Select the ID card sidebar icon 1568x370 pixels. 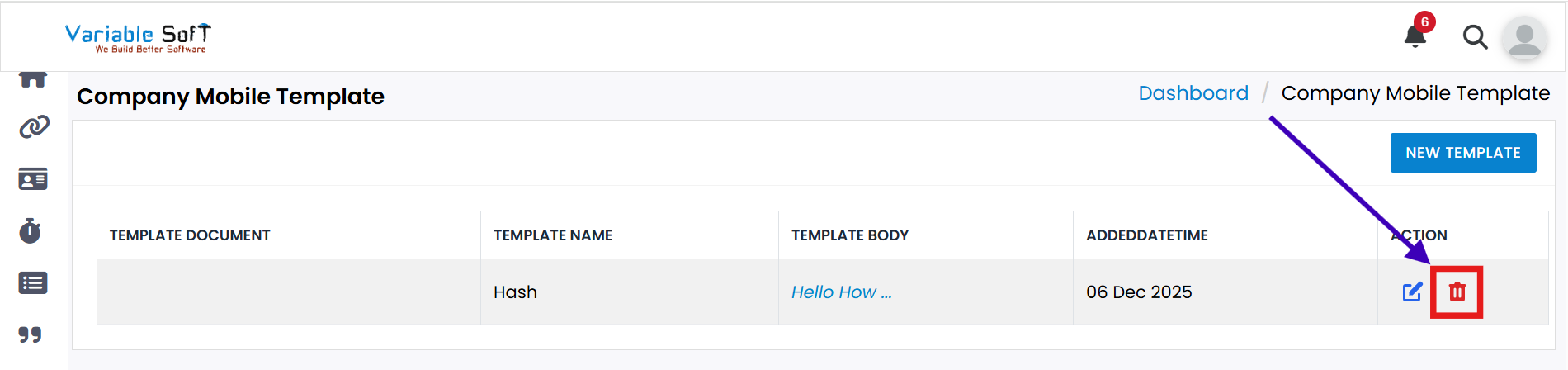coord(33,179)
